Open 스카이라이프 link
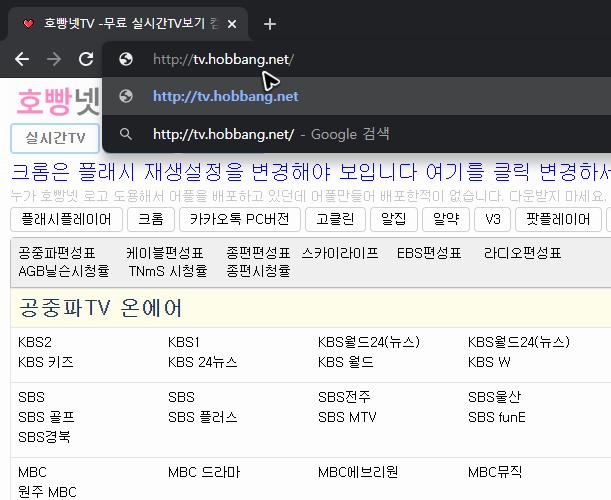The height and width of the screenshot is (500, 611). point(340,253)
